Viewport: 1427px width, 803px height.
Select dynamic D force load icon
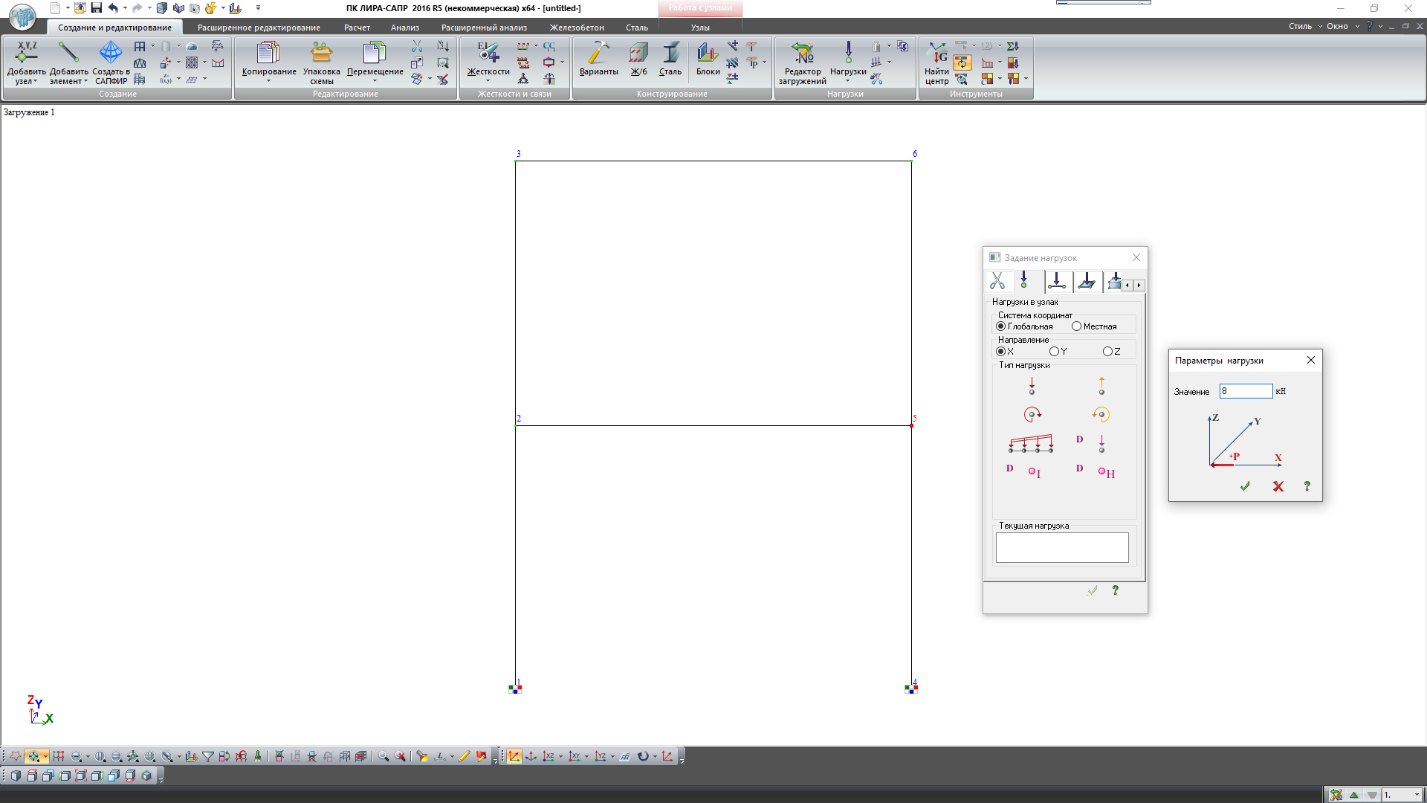point(1092,442)
